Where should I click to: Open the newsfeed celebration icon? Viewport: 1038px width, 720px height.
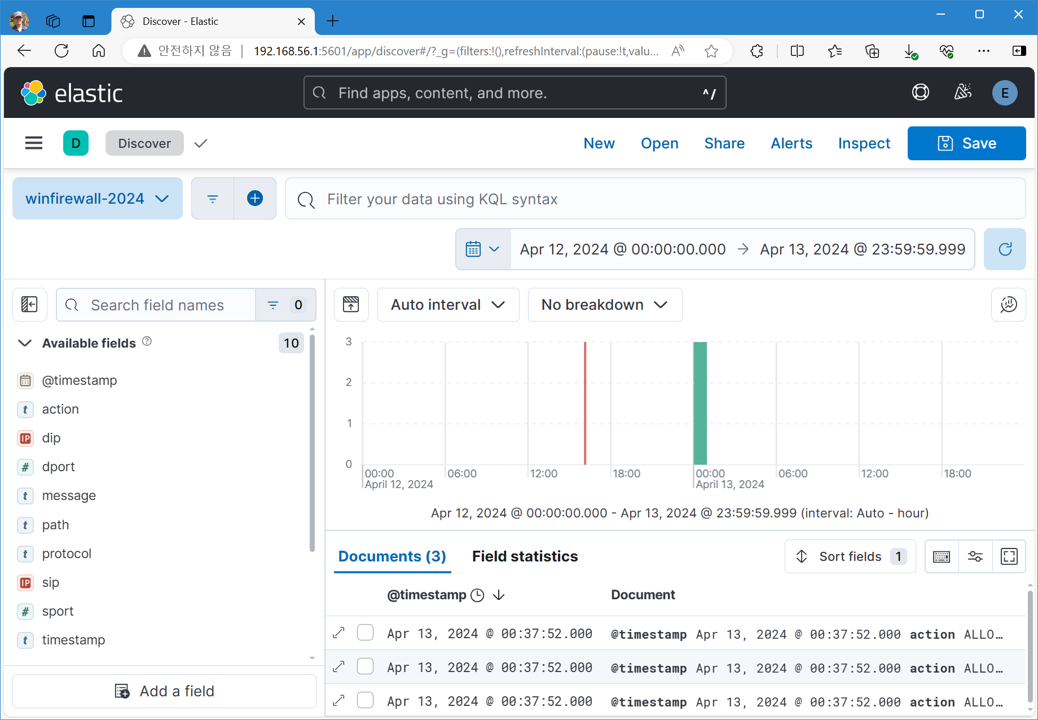click(963, 93)
